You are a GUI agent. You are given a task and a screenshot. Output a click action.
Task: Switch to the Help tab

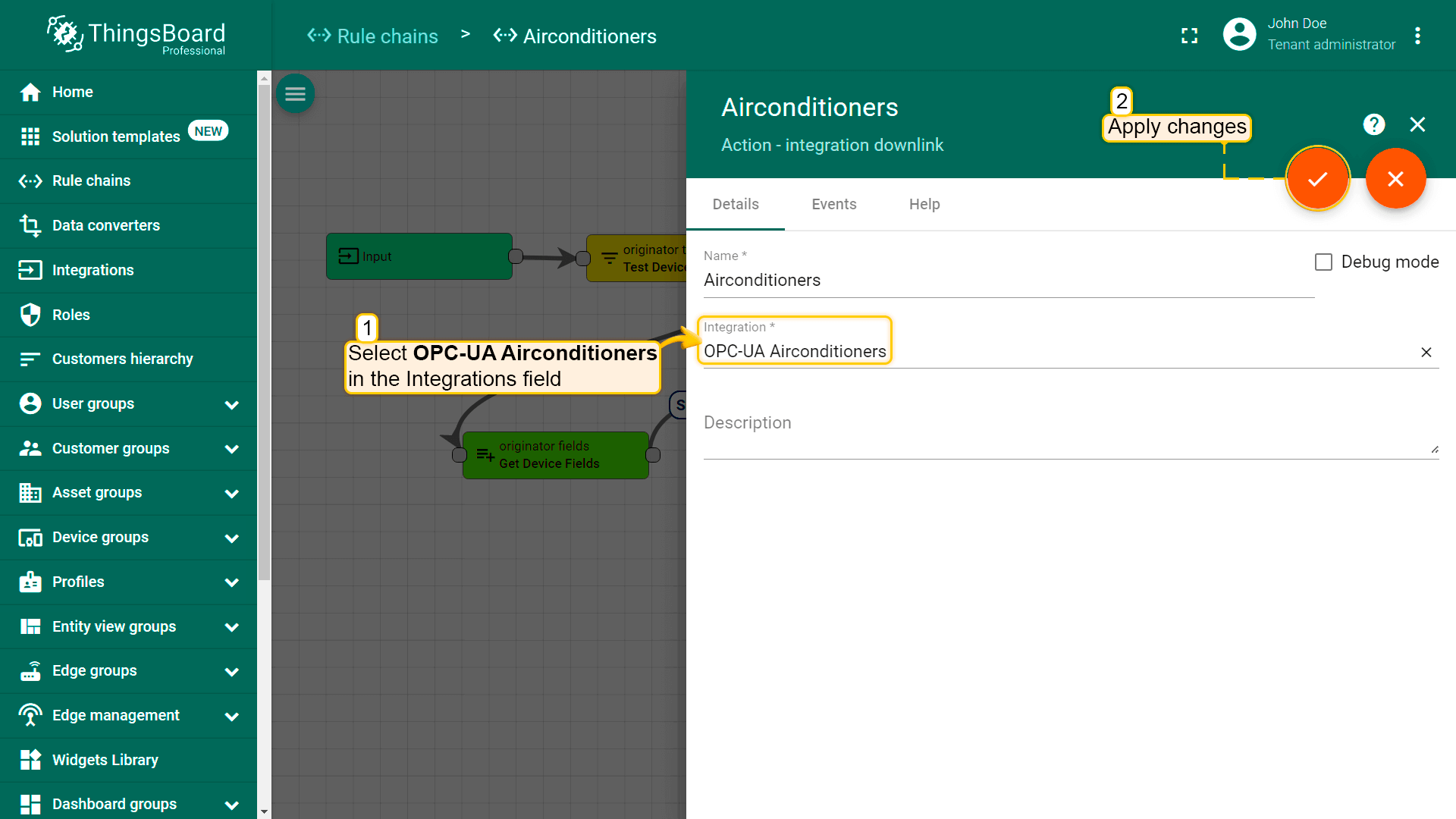coord(924,204)
